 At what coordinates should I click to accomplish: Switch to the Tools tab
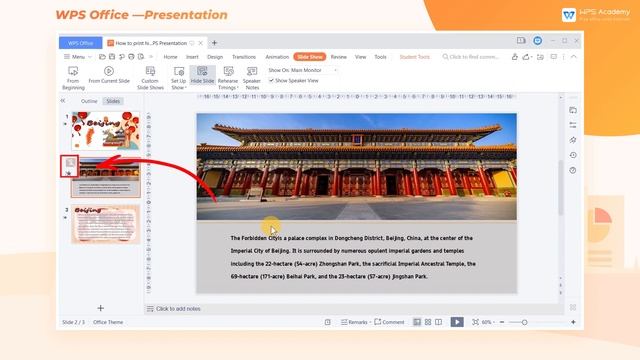(380, 57)
